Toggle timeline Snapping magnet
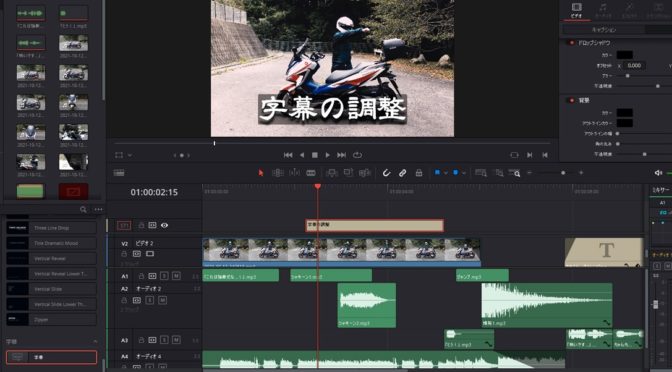The image size is (672, 372). tap(386, 173)
